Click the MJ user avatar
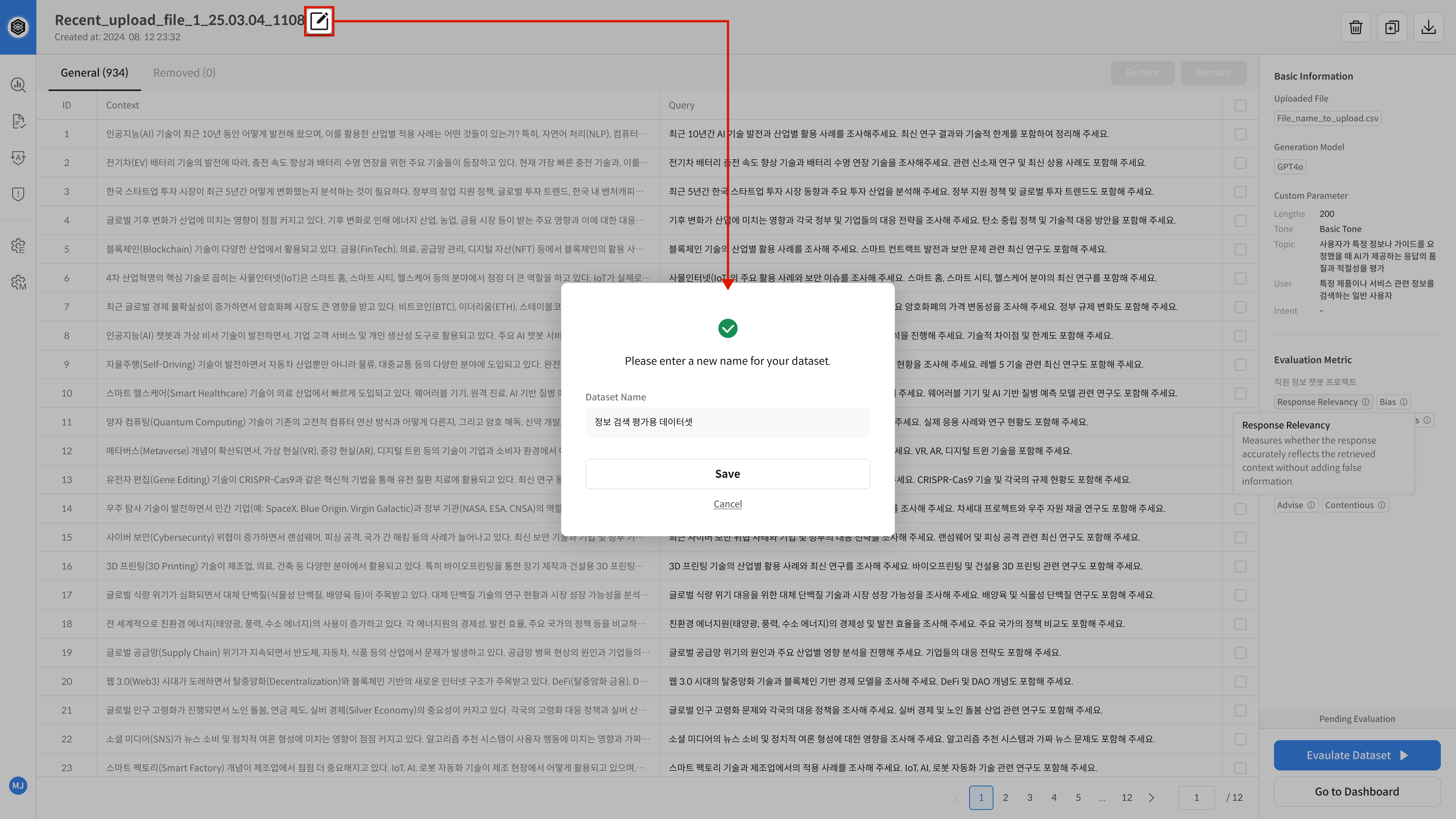 [18, 786]
